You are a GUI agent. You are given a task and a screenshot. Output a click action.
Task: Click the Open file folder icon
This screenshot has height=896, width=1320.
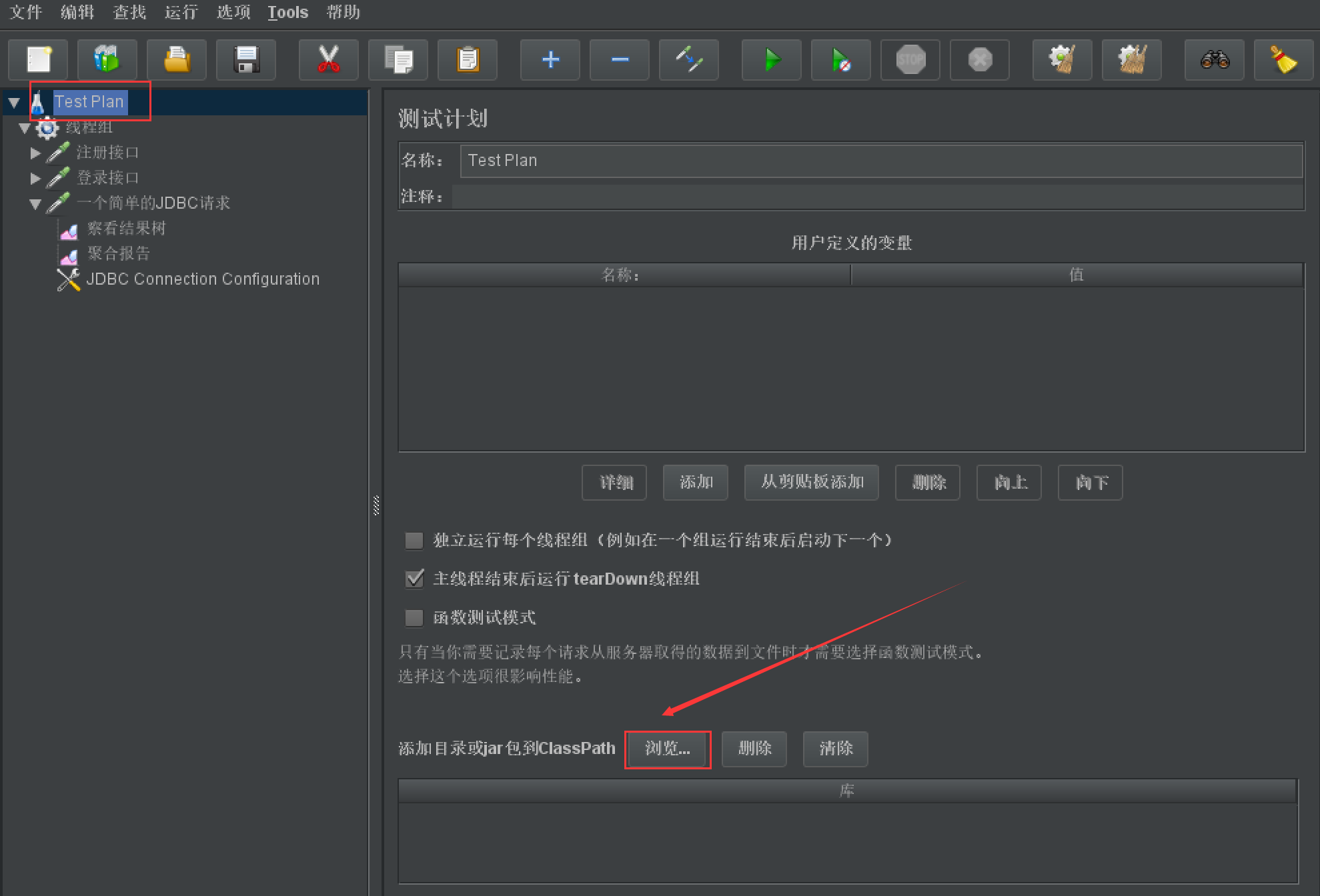coord(176,60)
